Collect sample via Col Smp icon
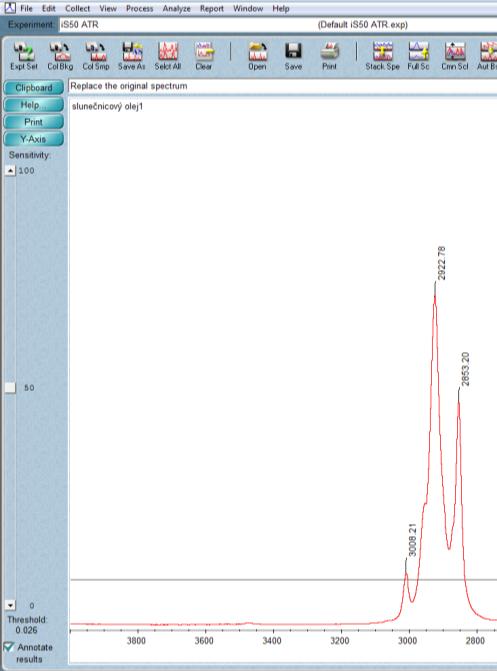The height and width of the screenshot is (671, 497). (x=96, y=56)
